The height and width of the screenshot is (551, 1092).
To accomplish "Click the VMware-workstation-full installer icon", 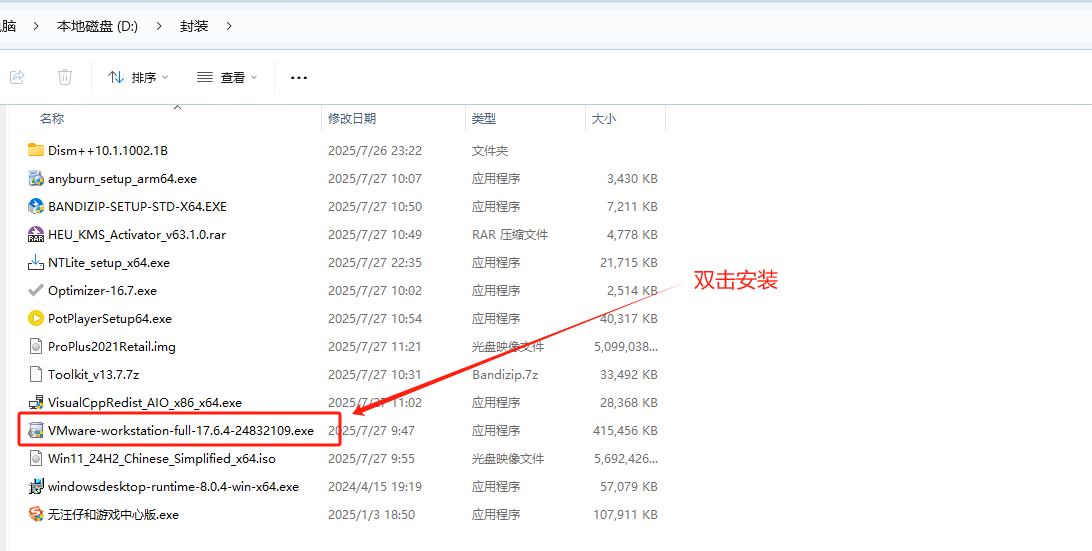I will (x=36, y=430).
